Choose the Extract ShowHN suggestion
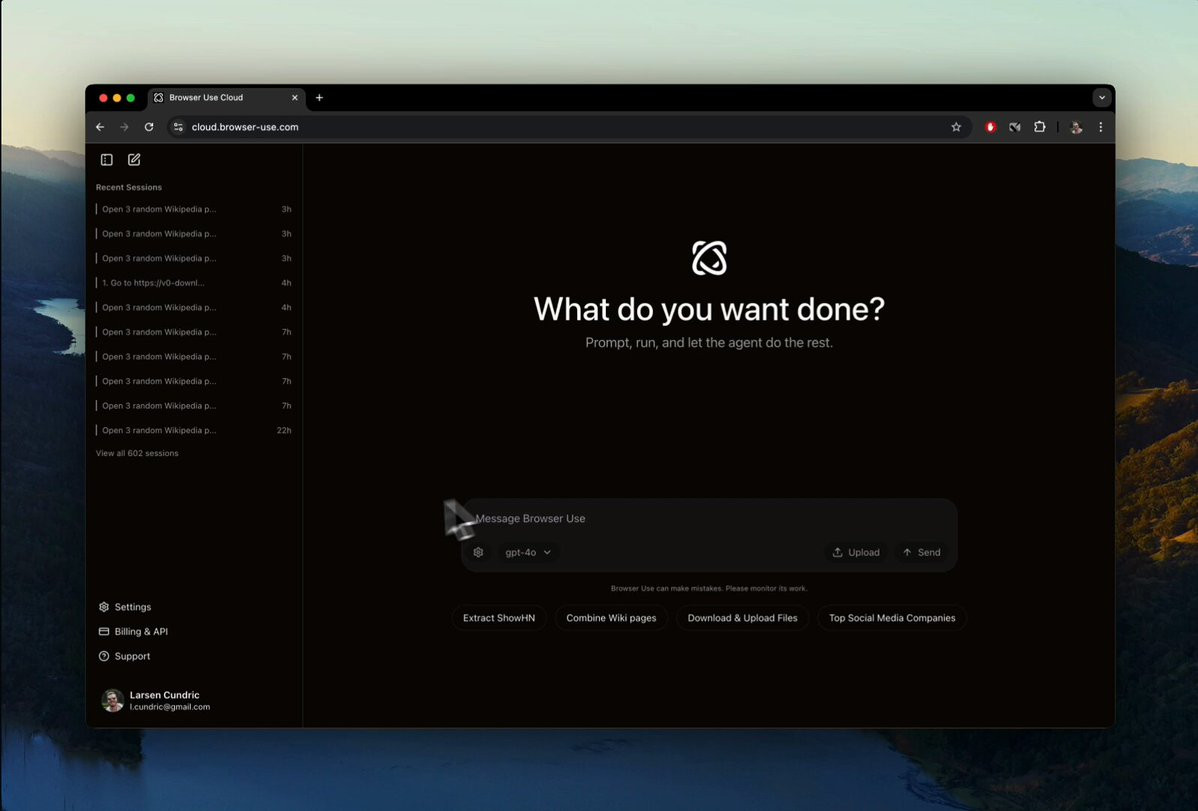This screenshot has width=1198, height=811. [x=499, y=618]
